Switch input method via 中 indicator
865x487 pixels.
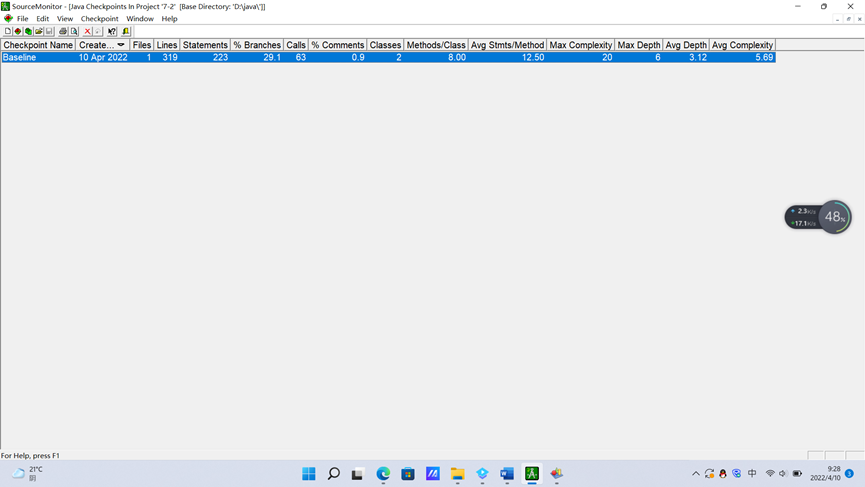[752, 474]
